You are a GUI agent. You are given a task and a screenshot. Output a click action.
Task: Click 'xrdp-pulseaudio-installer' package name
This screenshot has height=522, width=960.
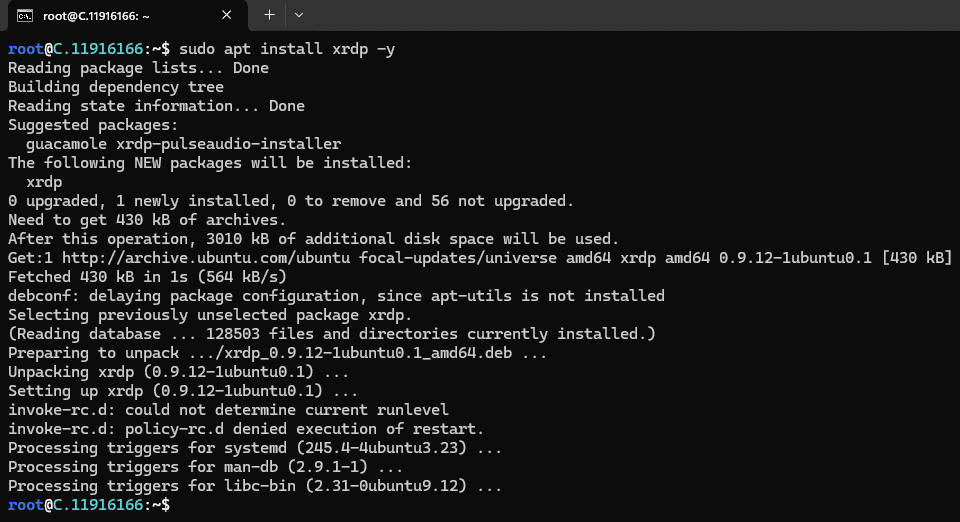click(x=228, y=144)
